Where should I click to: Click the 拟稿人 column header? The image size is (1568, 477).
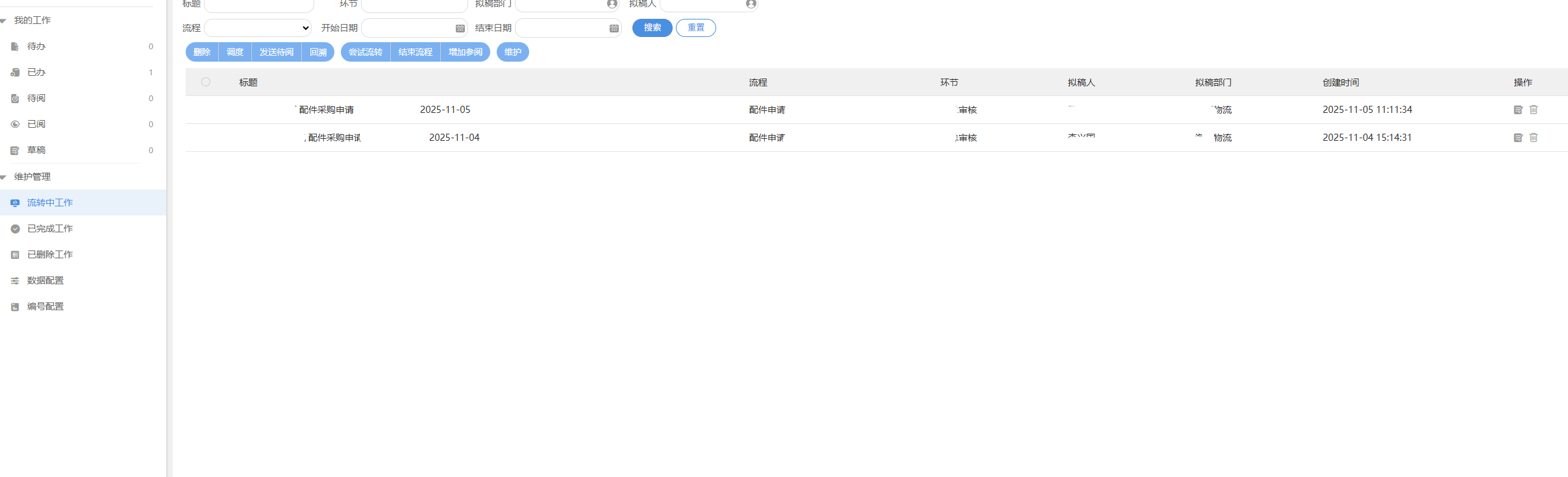[1082, 82]
